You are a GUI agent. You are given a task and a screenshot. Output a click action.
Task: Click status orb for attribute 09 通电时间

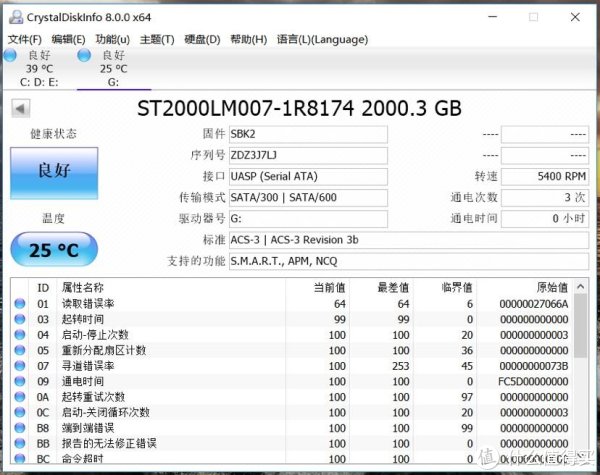[20, 381]
